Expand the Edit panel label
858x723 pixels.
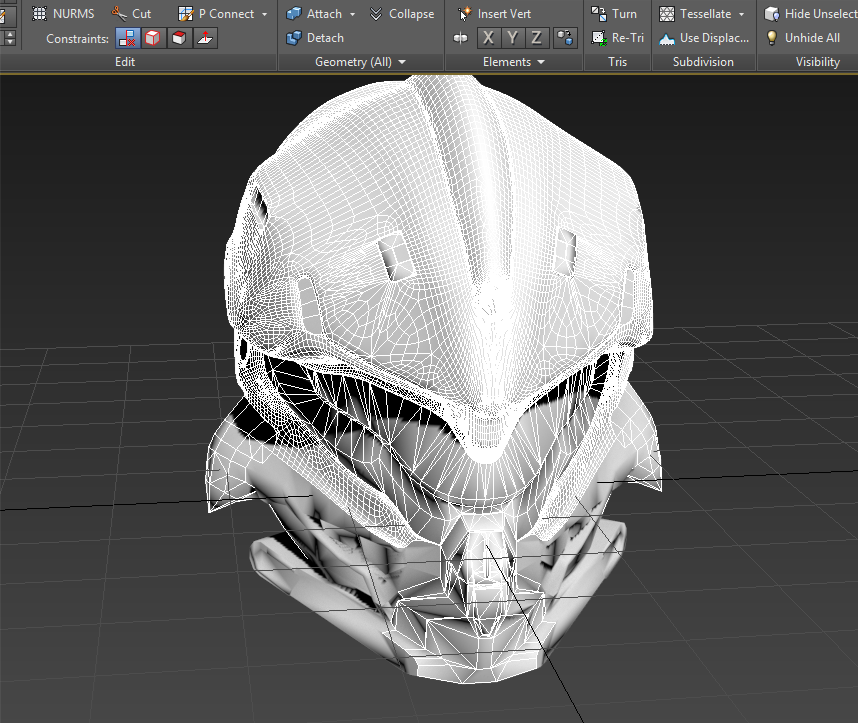pos(125,62)
